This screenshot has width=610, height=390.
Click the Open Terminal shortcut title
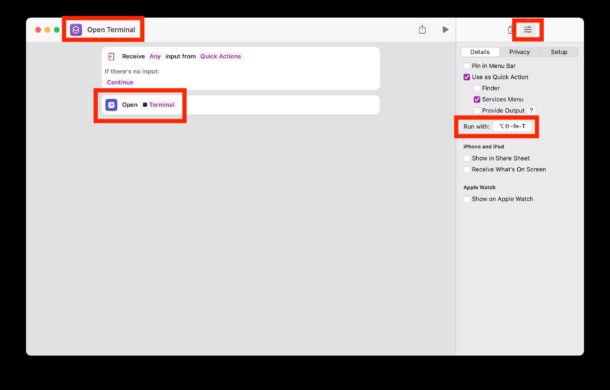(x=111, y=30)
